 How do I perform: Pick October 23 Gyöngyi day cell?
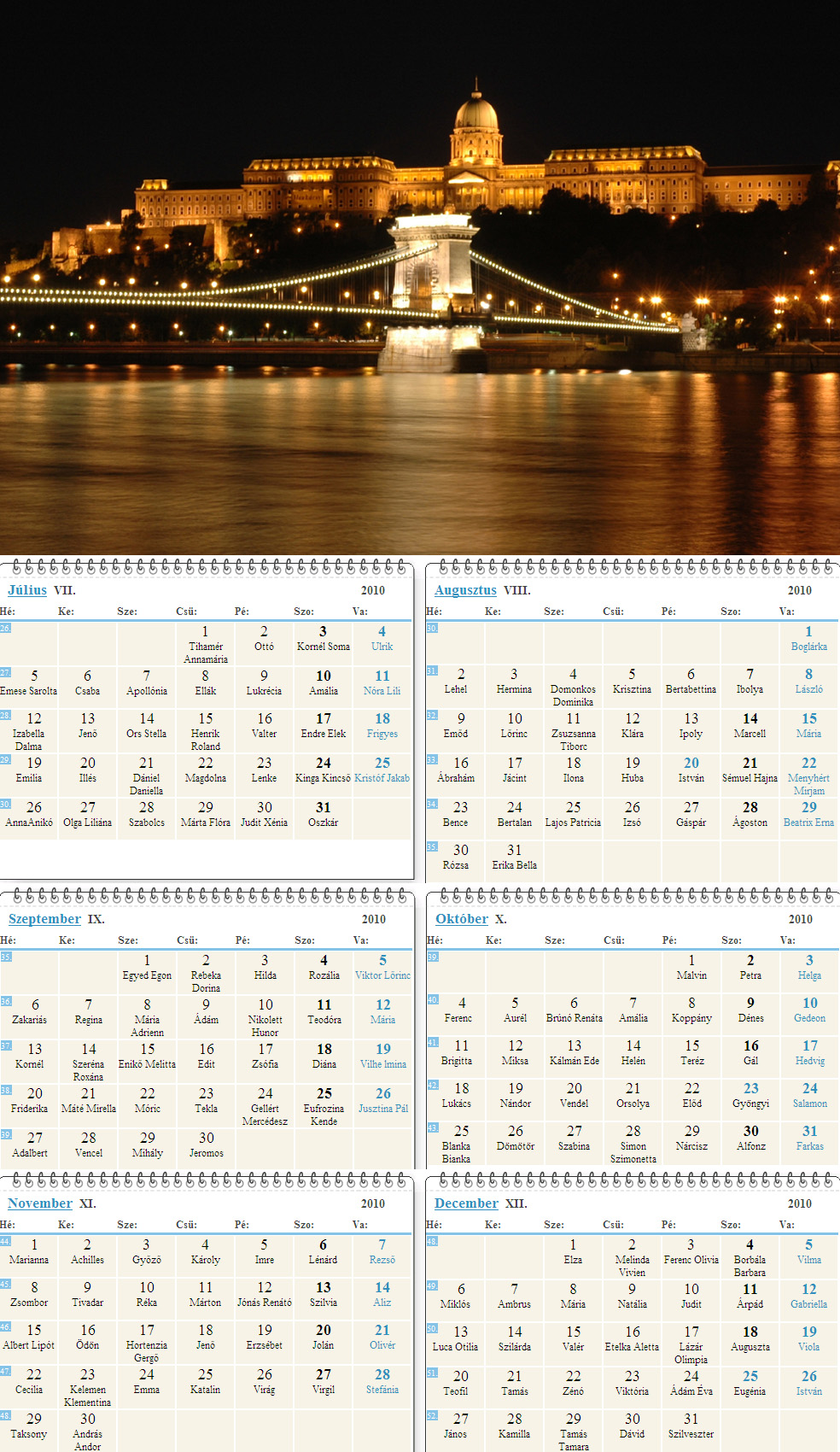click(x=751, y=1095)
